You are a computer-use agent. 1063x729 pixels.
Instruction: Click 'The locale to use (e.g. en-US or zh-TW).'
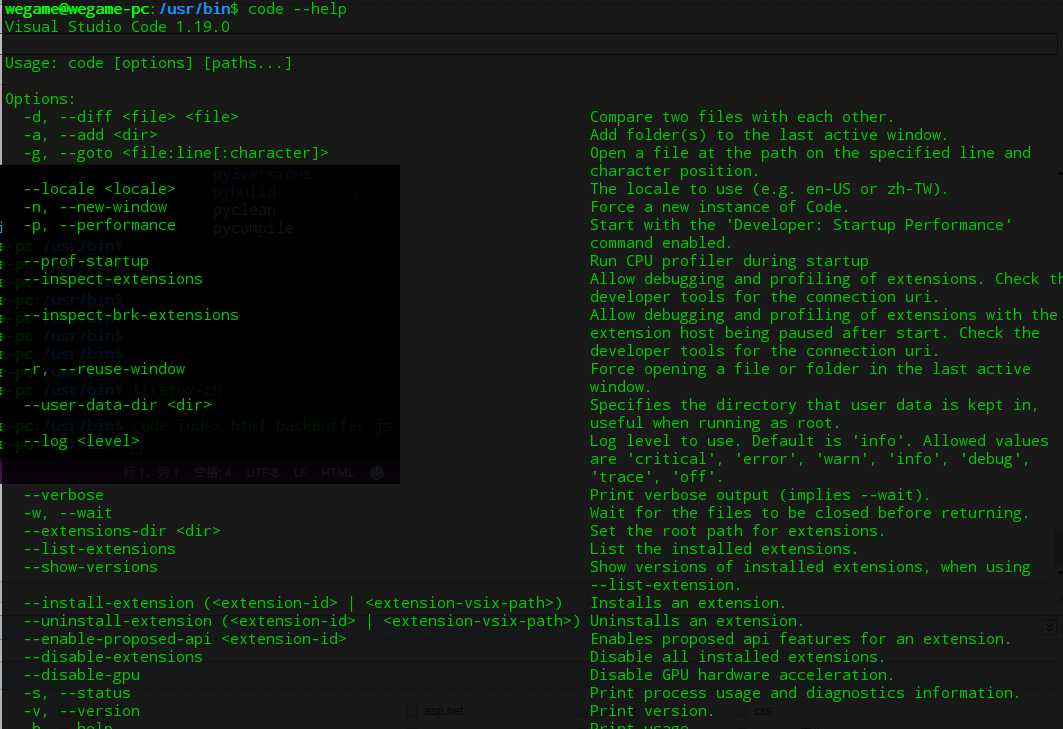pos(769,189)
